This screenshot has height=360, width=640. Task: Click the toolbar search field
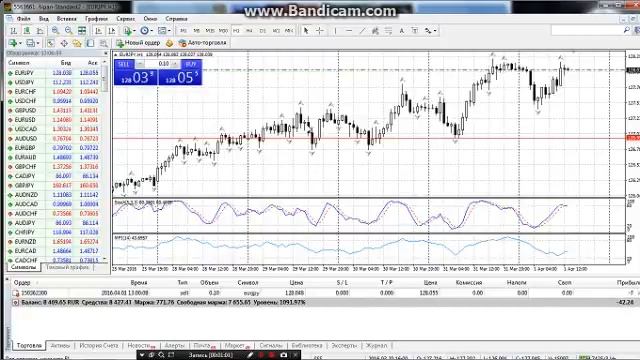587,30
